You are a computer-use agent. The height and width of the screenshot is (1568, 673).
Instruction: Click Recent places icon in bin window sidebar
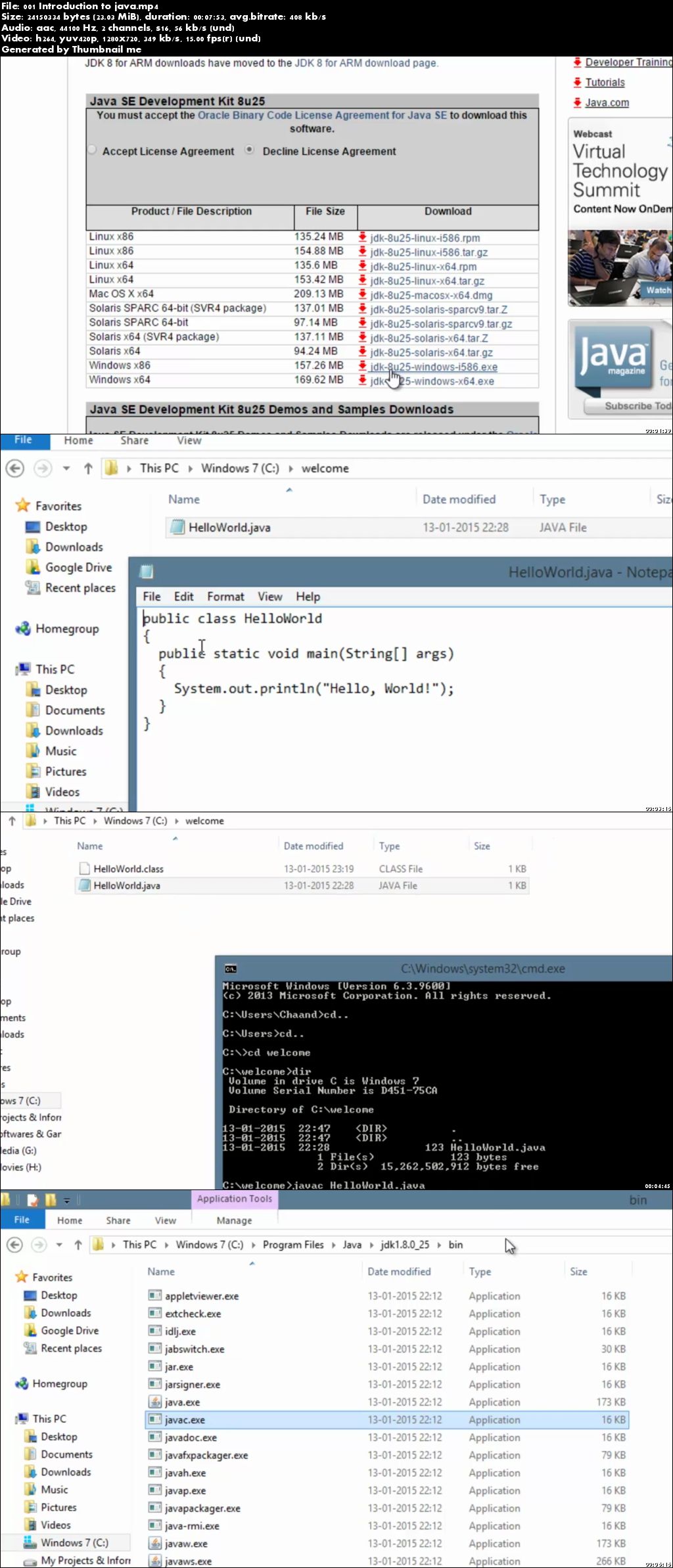30,1348
